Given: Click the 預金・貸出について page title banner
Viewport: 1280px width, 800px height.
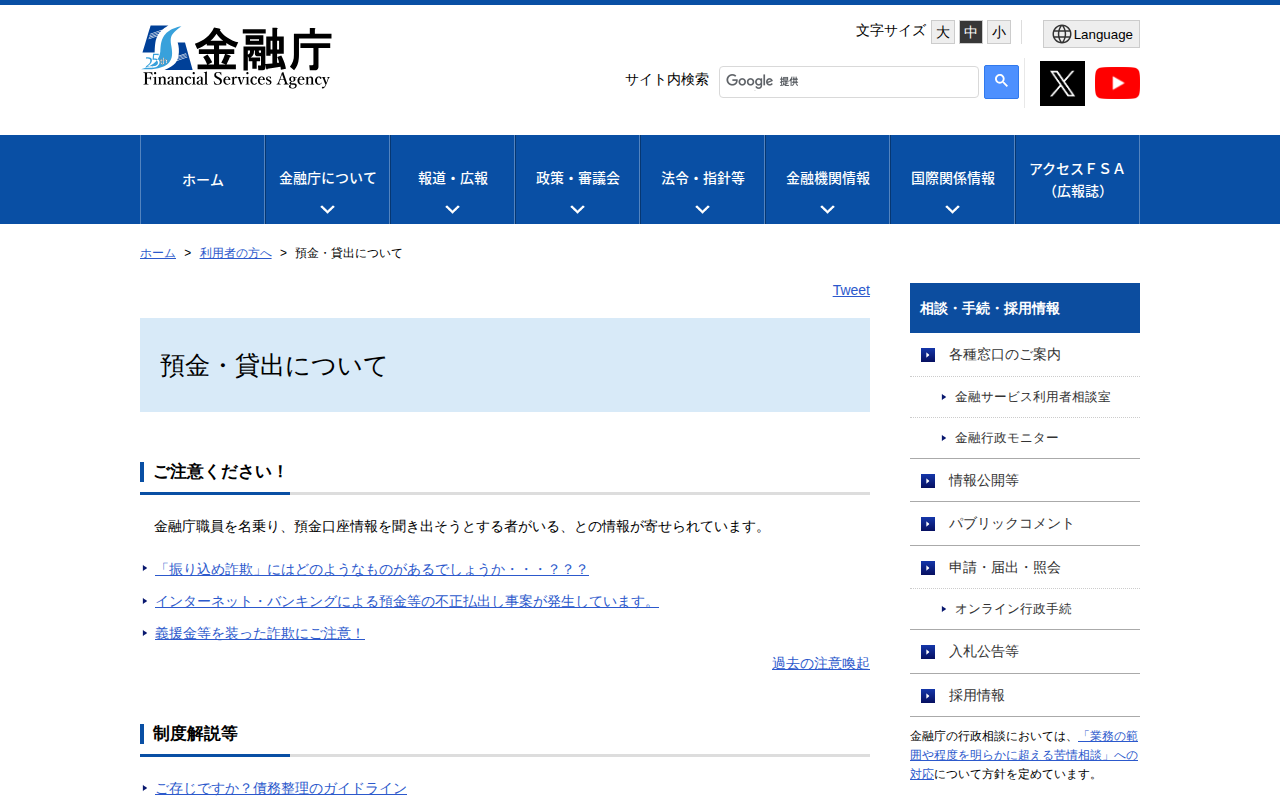Looking at the screenshot, I should click(505, 365).
